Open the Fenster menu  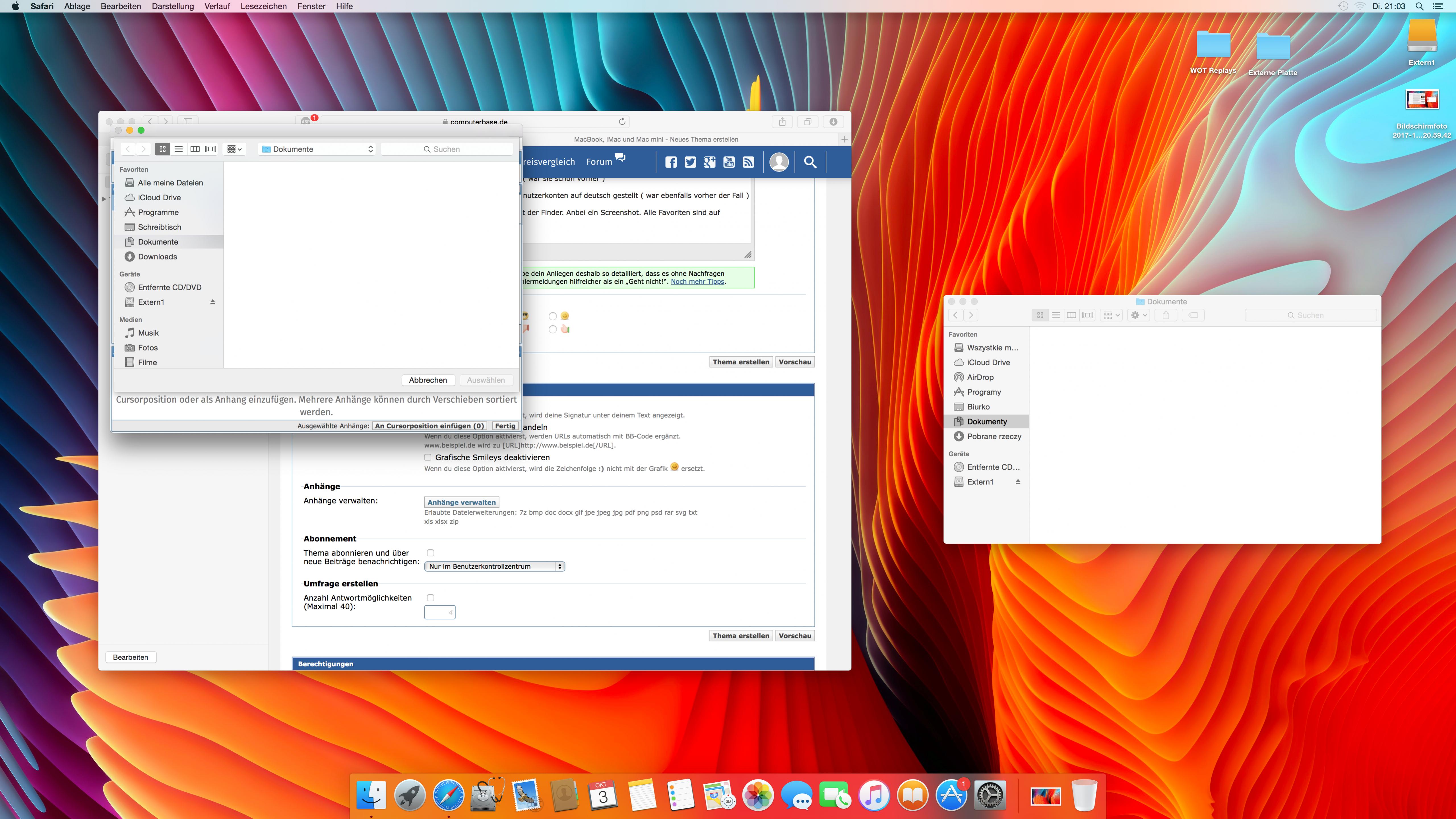[x=311, y=6]
